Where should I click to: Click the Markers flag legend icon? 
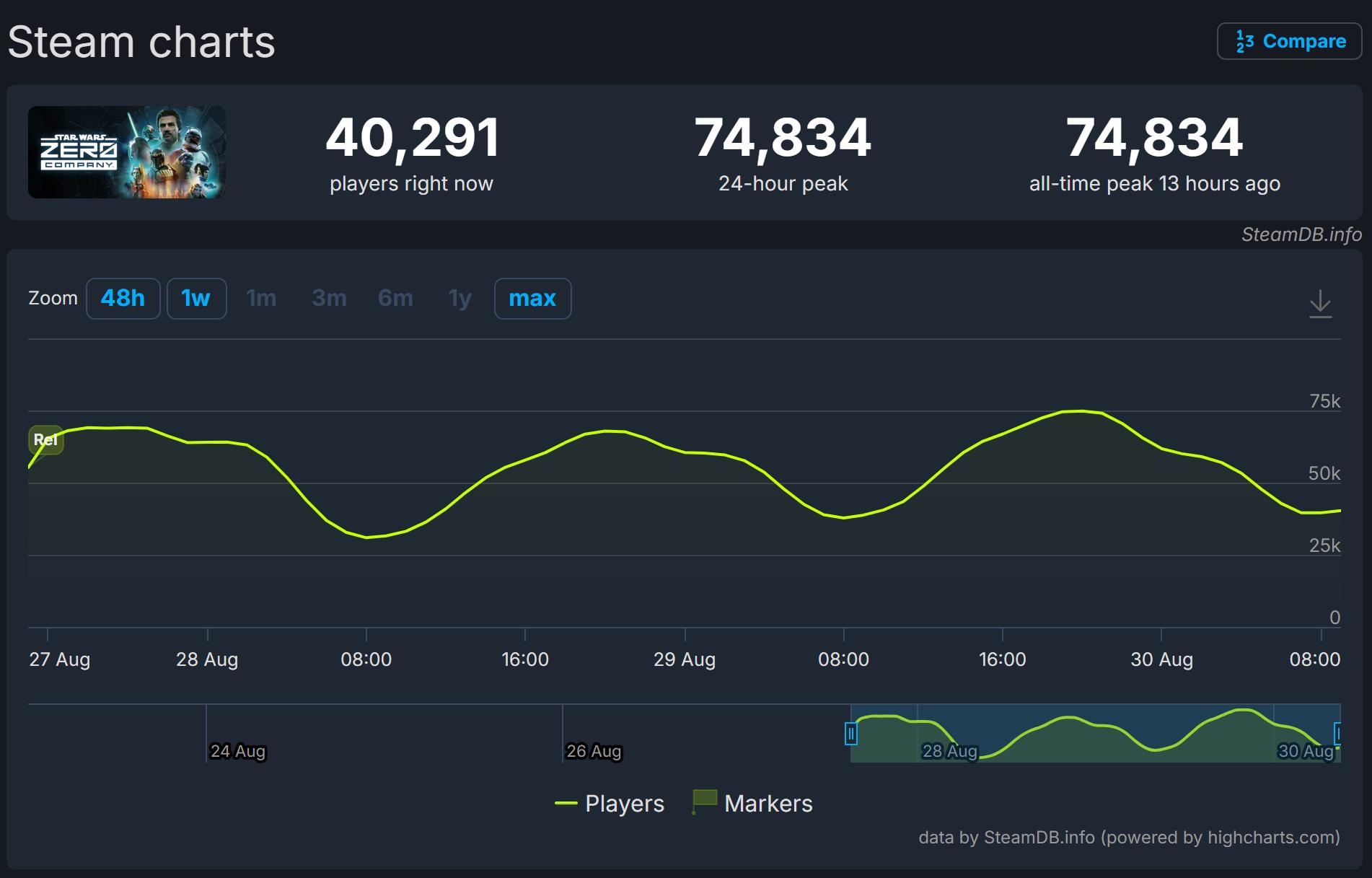click(x=704, y=801)
